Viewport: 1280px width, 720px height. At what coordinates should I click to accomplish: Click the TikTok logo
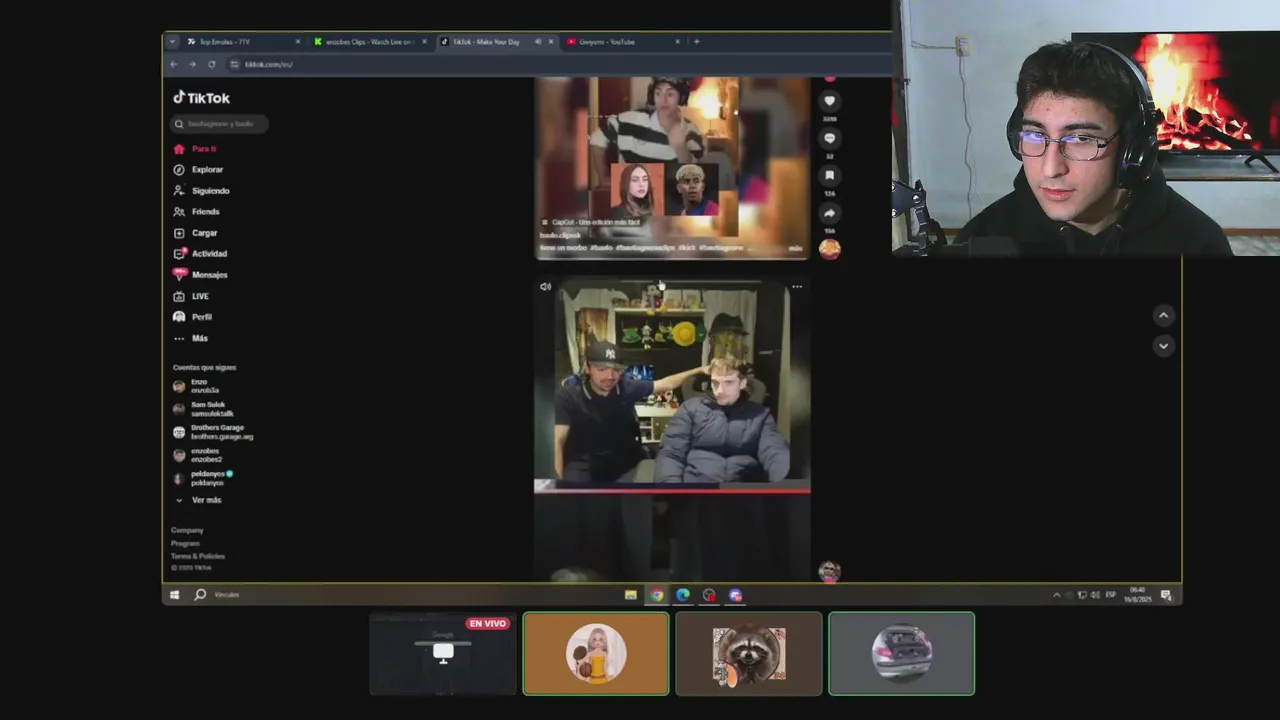pyautogui.click(x=201, y=97)
